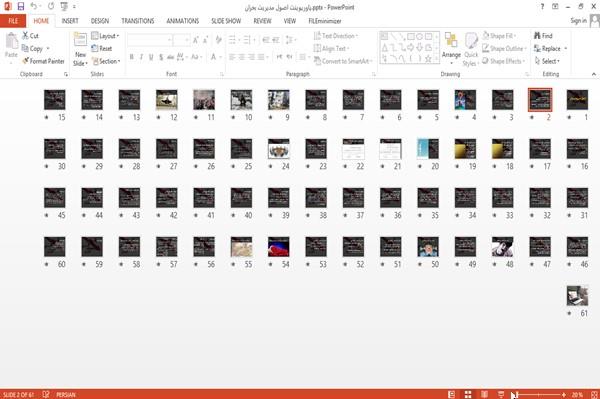Switch to the INSERT tab
600x399 pixels.
pyautogui.click(x=70, y=21)
